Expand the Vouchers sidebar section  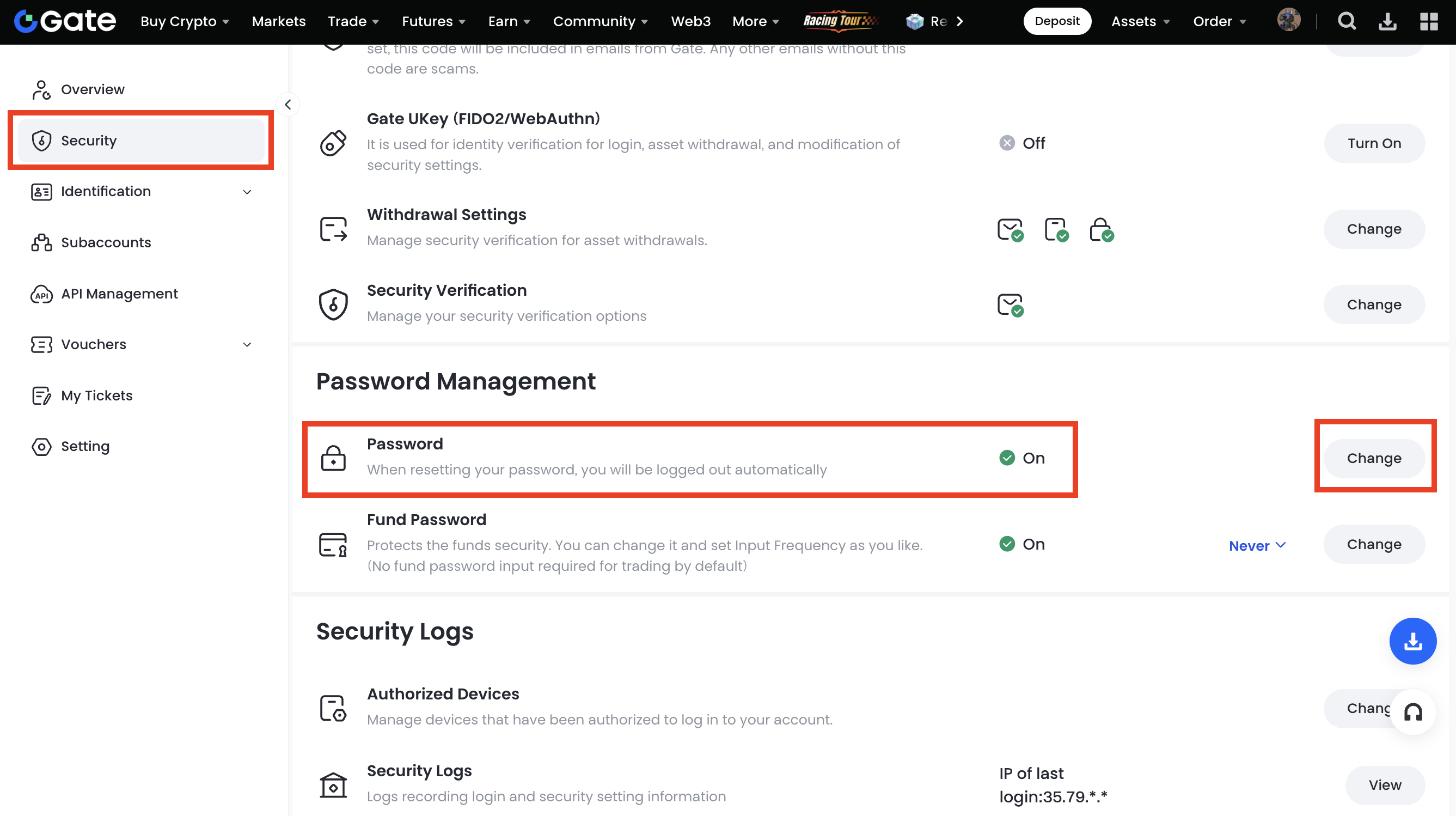(x=247, y=344)
